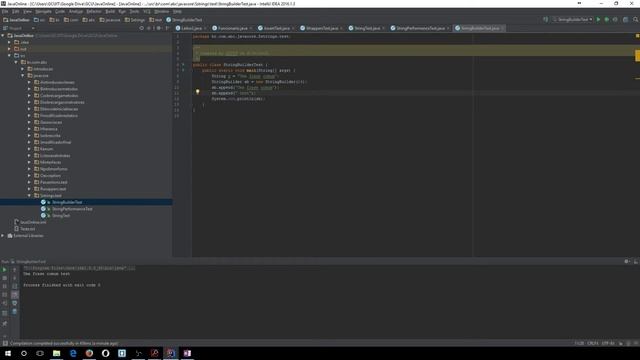640x360 pixels.
Task: Click the CRLF line separator in the status bar
Action: coord(592,343)
